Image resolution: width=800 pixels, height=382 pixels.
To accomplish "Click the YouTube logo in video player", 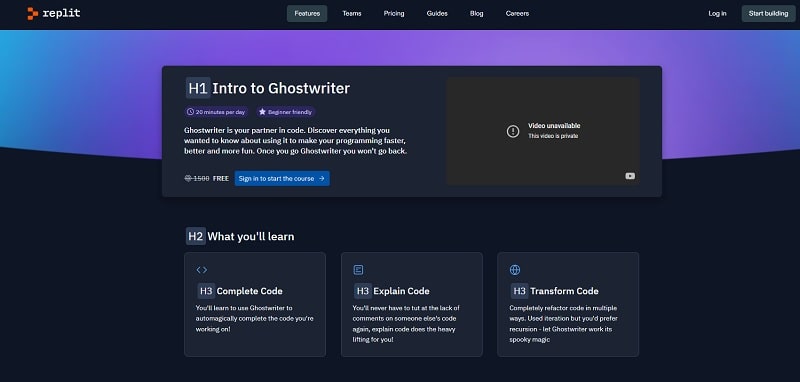I will coord(630,176).
